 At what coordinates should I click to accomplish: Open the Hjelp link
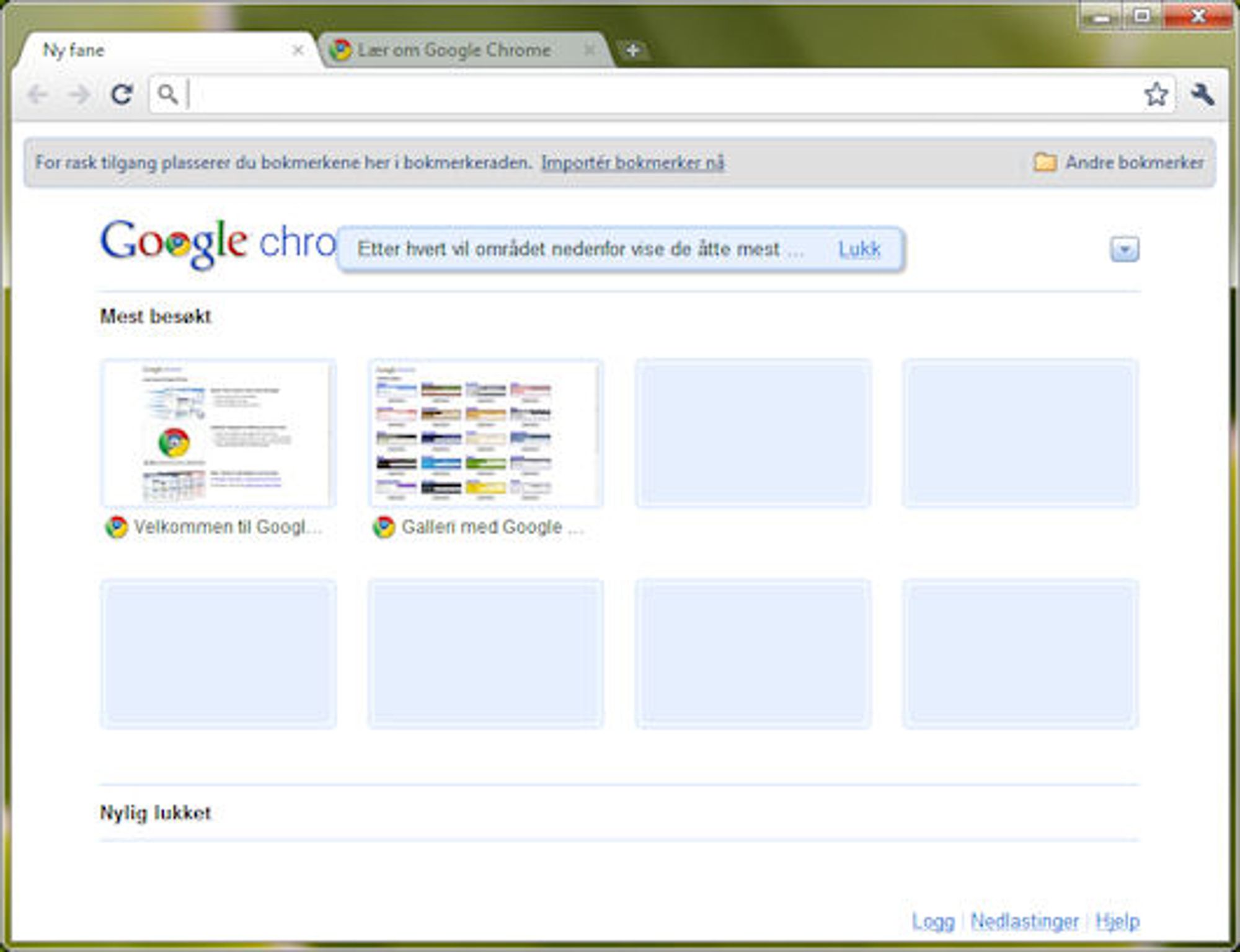click(1118, 922)
